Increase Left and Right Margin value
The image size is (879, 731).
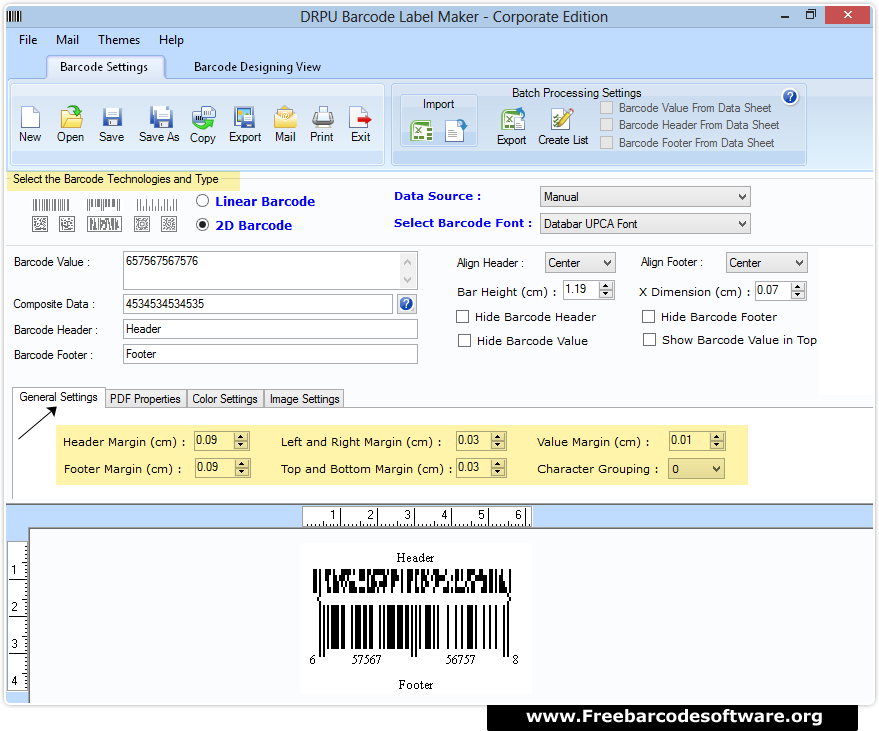click(x=498, y=437)
